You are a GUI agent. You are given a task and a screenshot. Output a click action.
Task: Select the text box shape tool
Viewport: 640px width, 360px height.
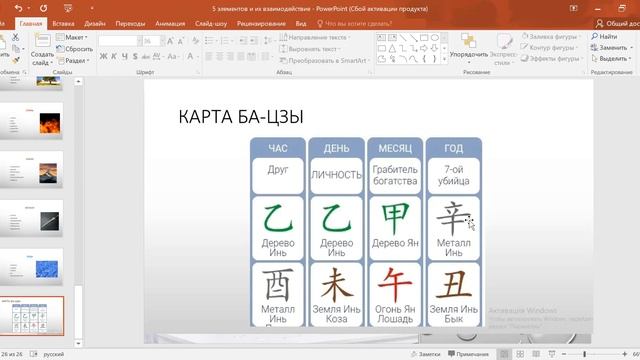click(x=381, y=38)
